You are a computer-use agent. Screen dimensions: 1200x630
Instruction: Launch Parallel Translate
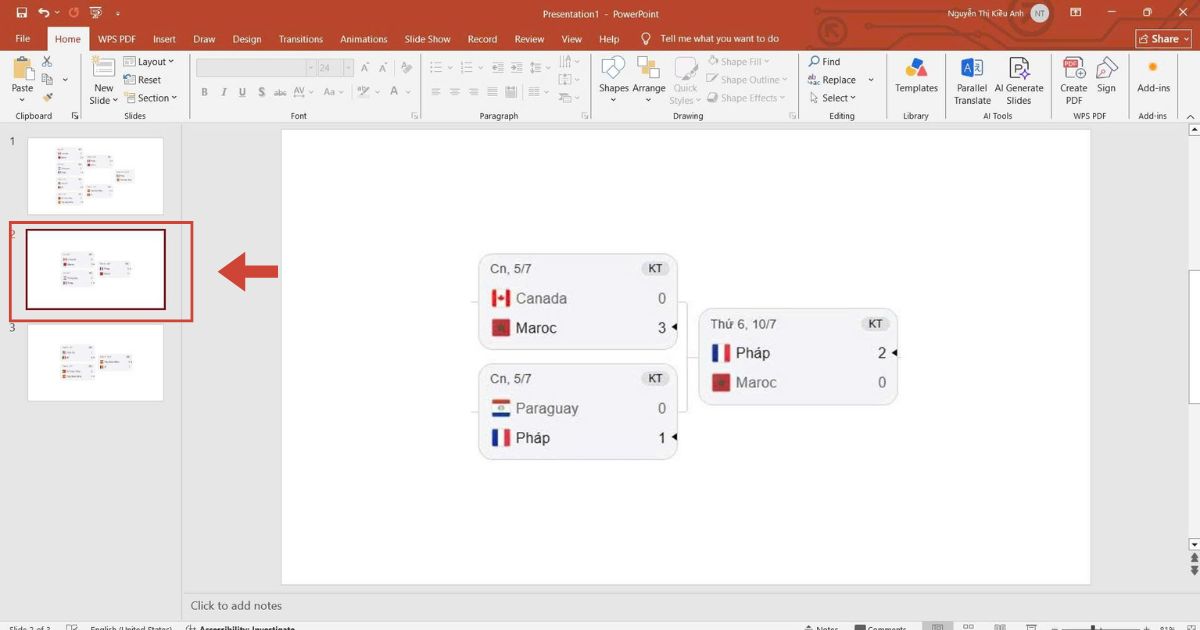(972, 81)
